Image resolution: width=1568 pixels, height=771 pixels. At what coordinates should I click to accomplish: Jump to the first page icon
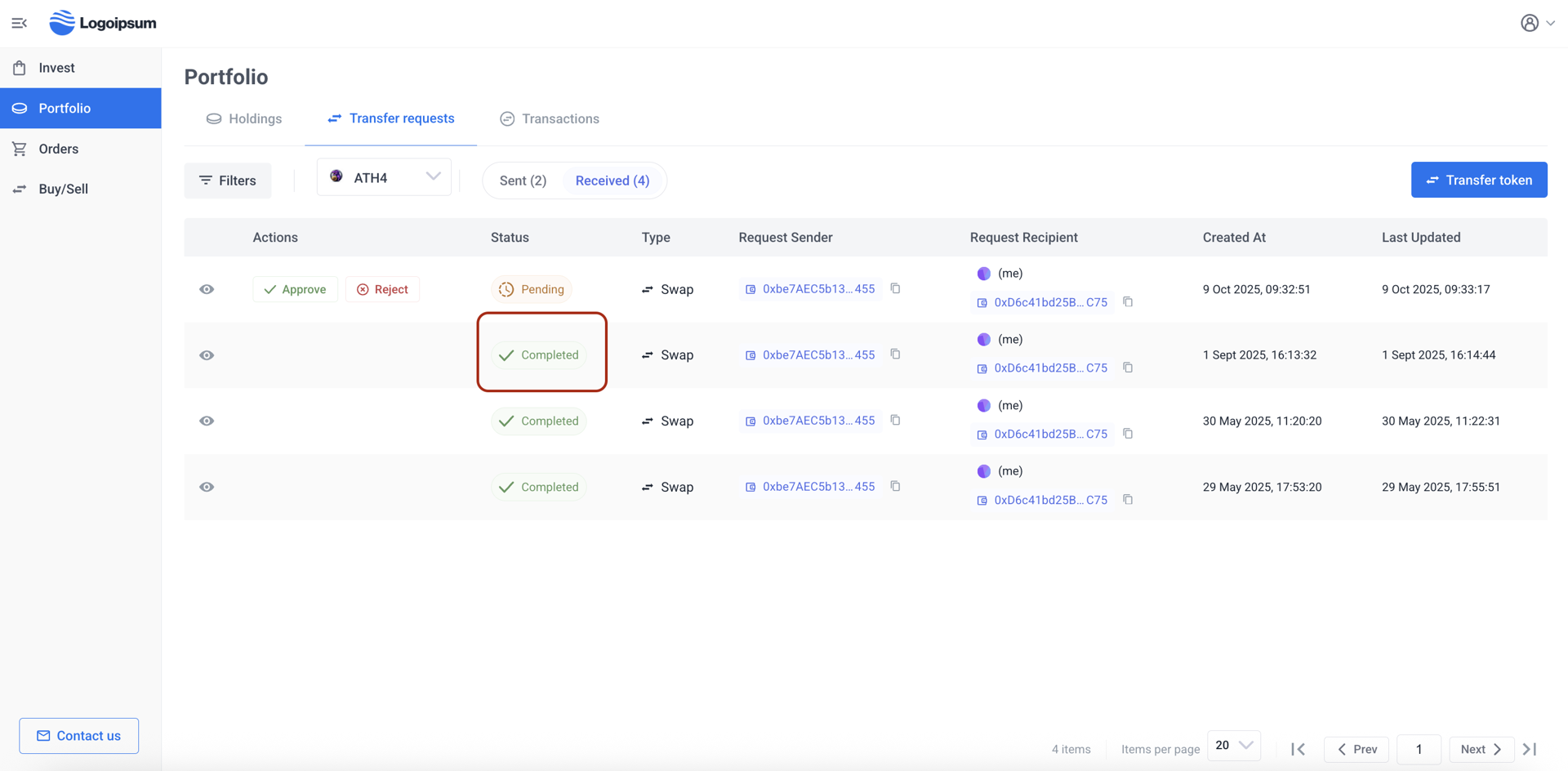(x=1298, y=749)
